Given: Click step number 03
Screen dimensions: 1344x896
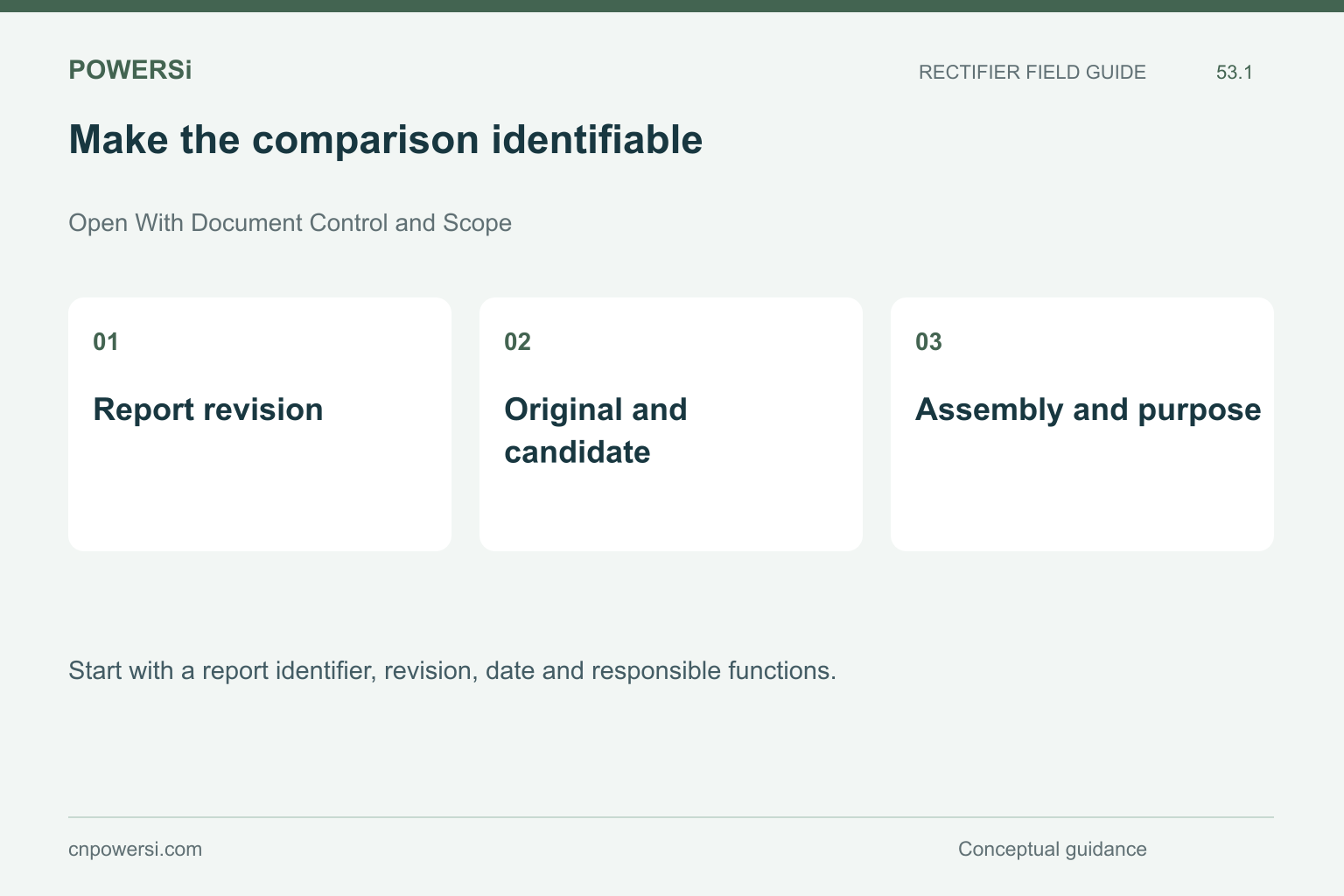Looking at the screenshot, I should pyautogui.click(x=929, y=341).
